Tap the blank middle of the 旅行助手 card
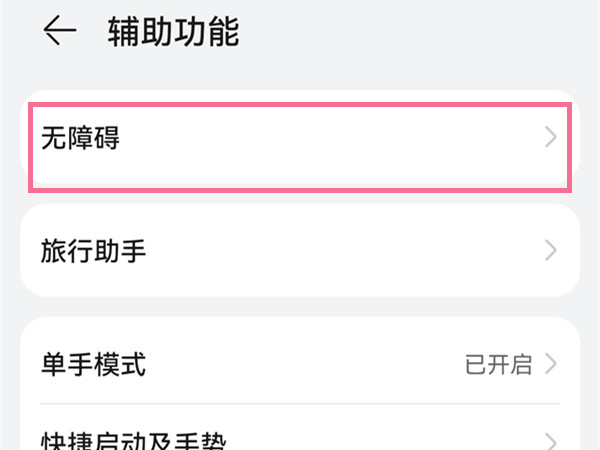600x450 pixels. click(320, 250)
